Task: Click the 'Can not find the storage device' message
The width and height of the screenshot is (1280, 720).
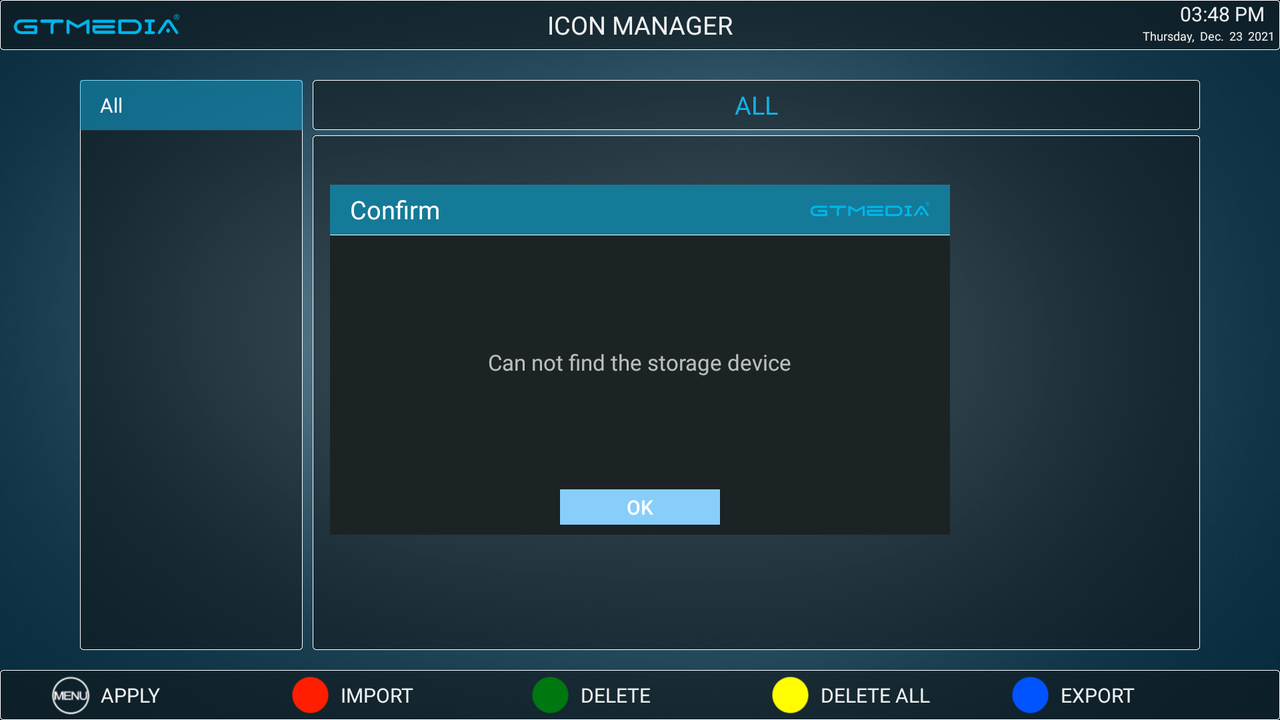Action: 639,363
